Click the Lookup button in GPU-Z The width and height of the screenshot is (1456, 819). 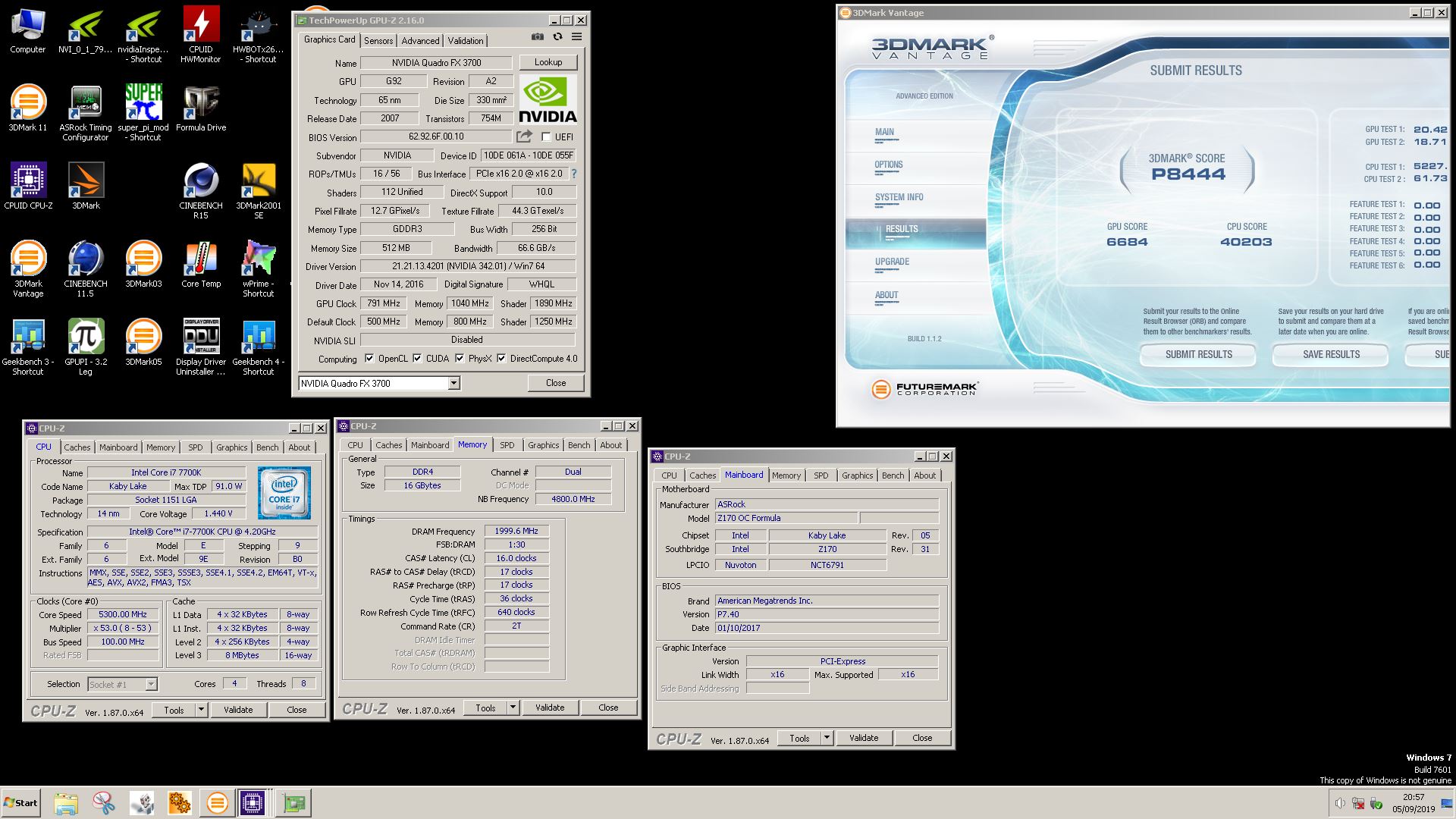548,62
